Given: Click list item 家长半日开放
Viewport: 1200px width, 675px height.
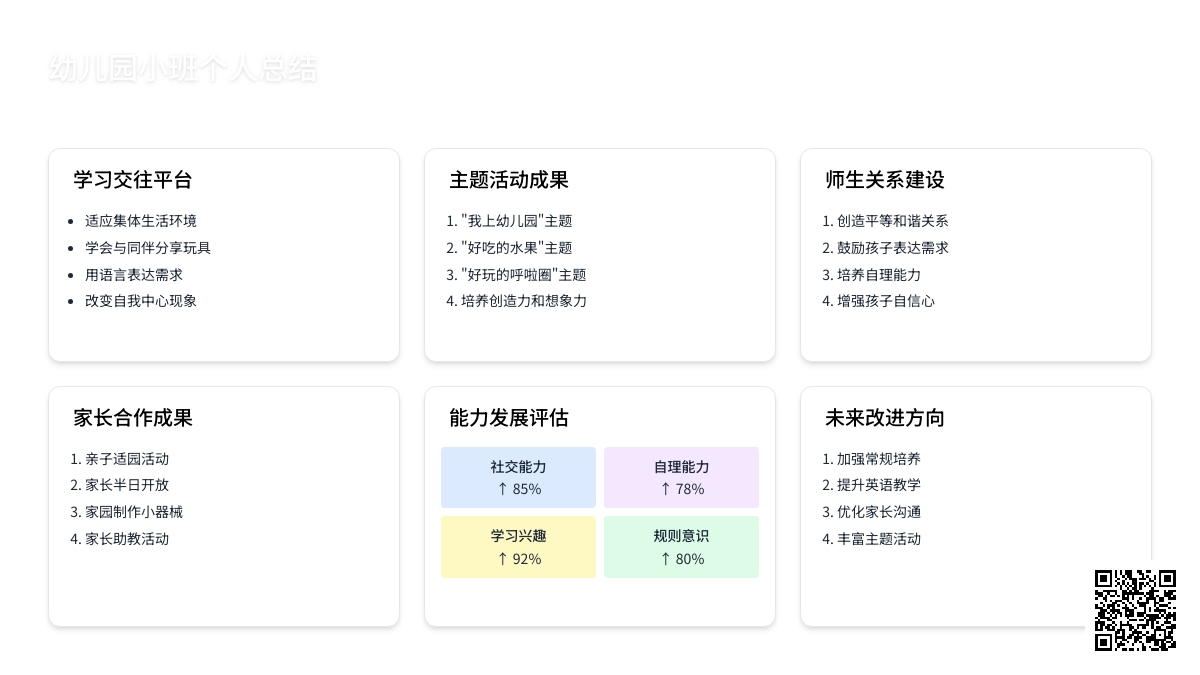Looking at the screenshot, I should [x=127, y=485].
